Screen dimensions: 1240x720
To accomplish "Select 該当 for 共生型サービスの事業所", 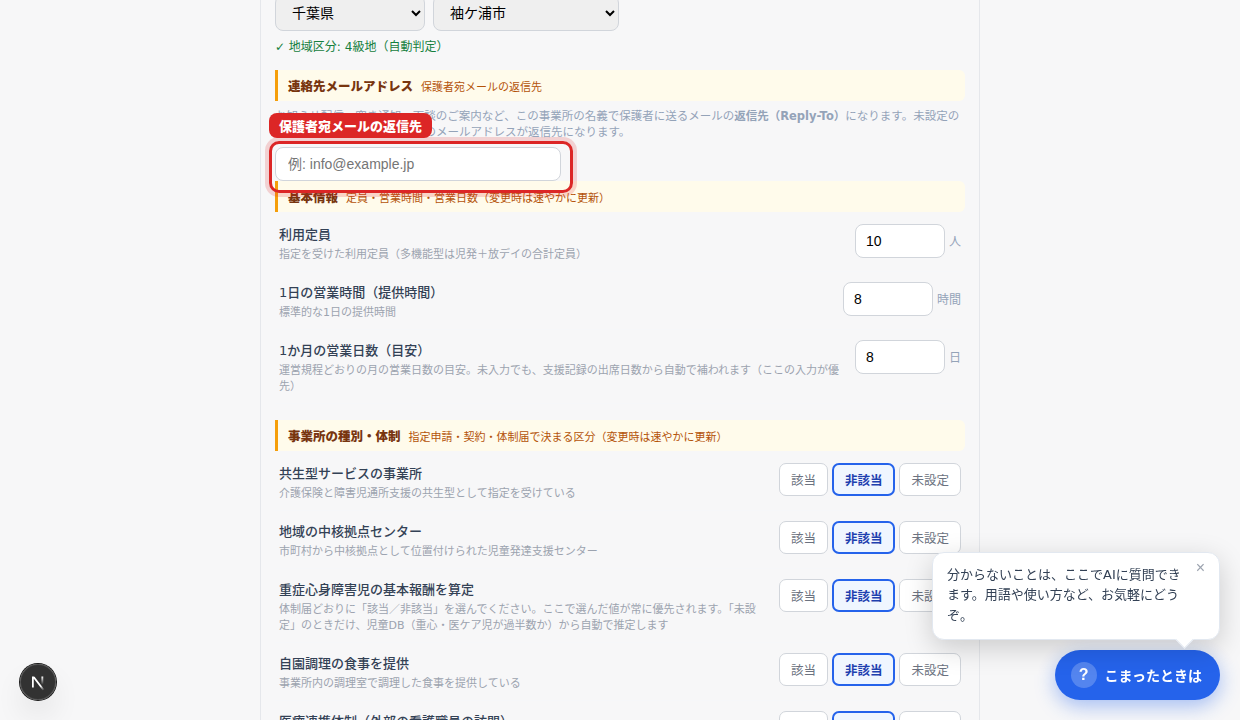I will tap(804, 480).
